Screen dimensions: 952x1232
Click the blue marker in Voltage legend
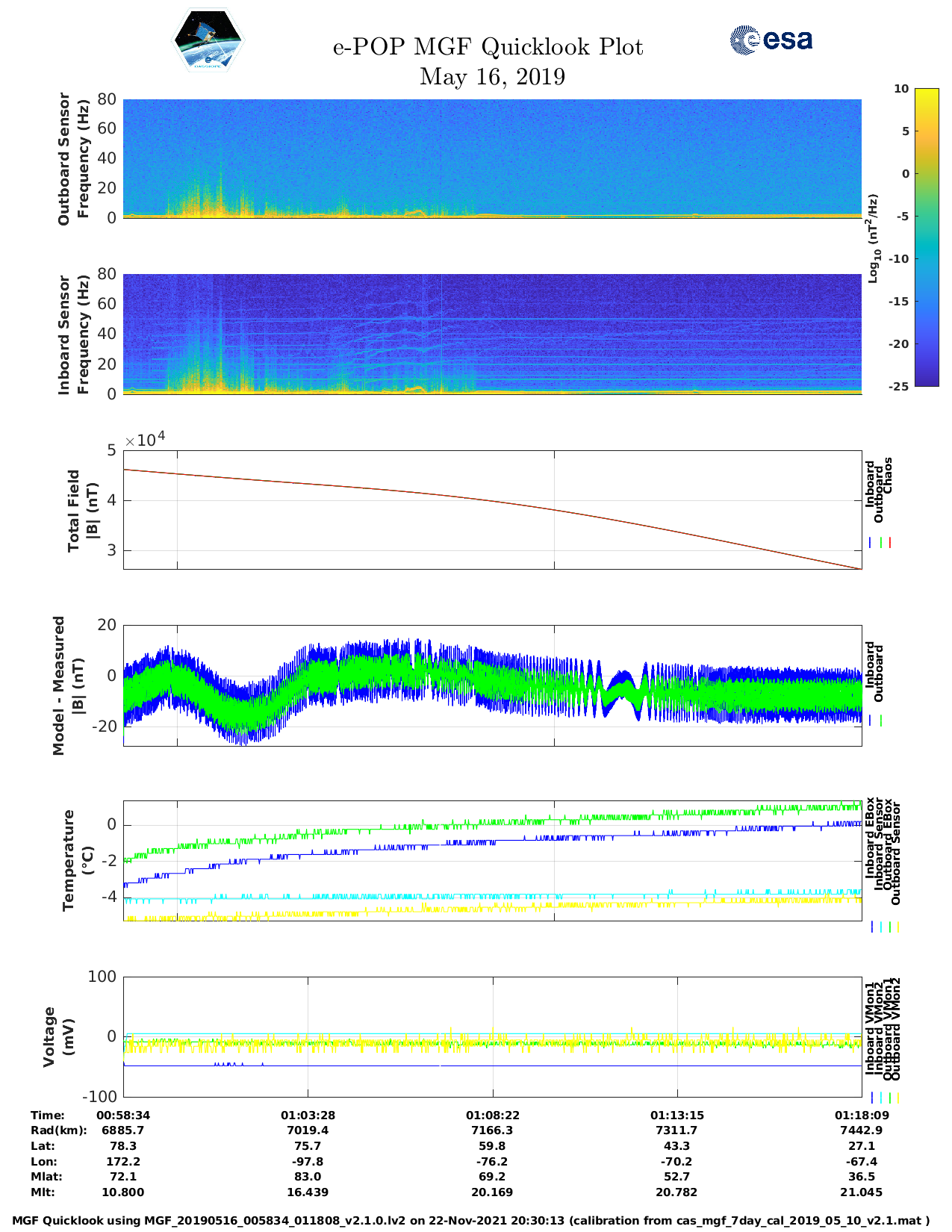pos(871,1098)
